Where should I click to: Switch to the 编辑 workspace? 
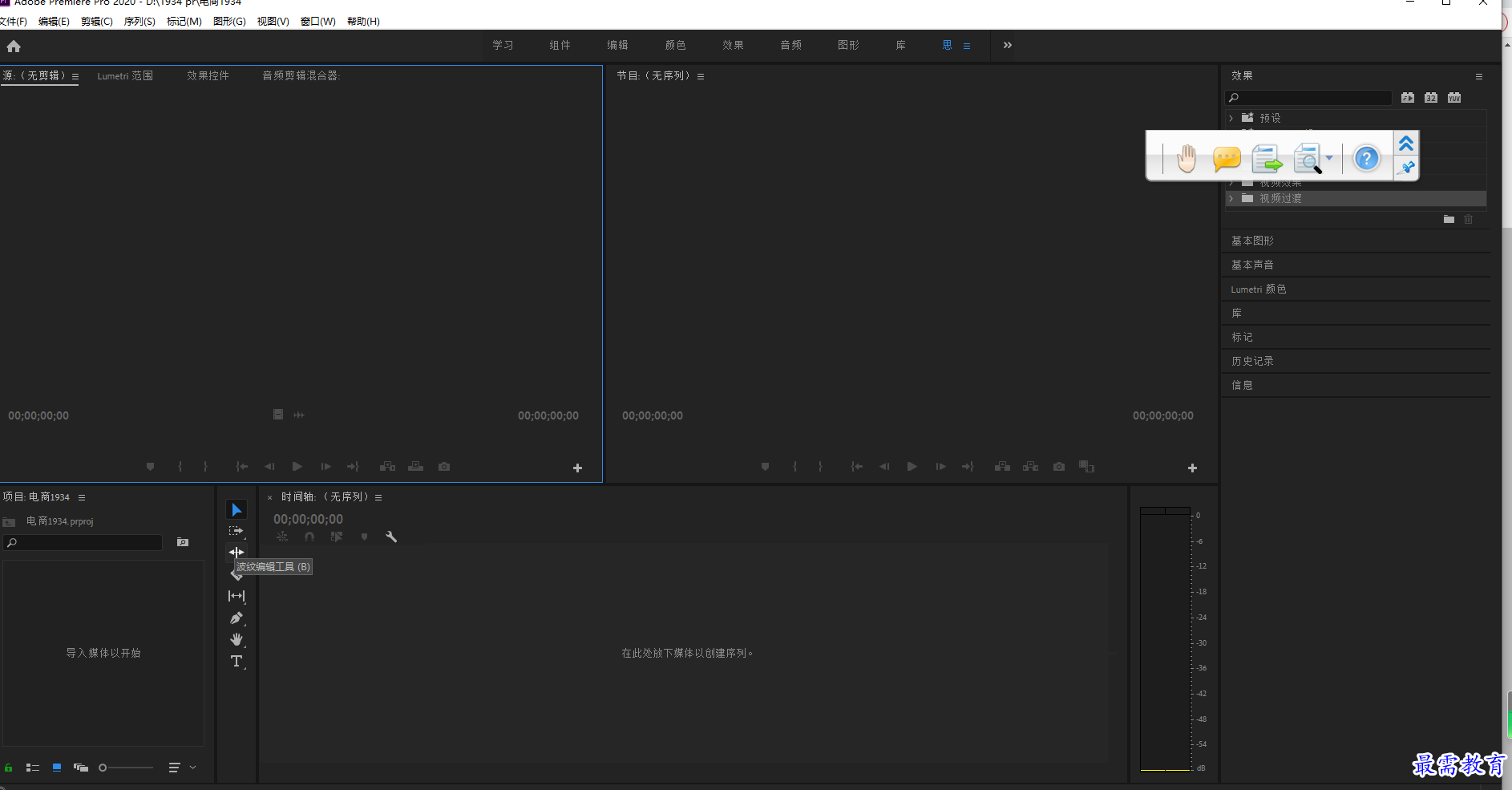click(x=617, y=46)
